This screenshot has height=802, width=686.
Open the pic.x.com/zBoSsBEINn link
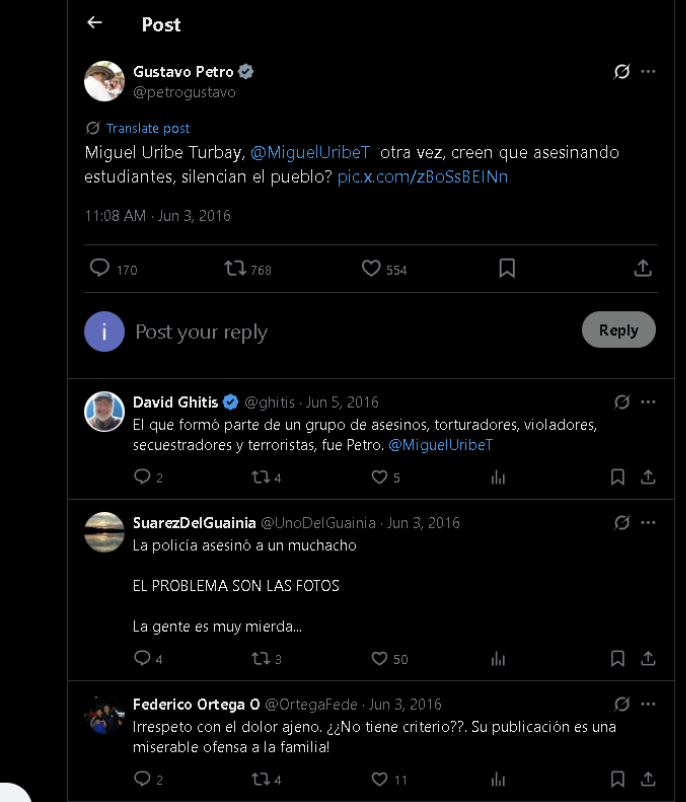tap(423, 177)
